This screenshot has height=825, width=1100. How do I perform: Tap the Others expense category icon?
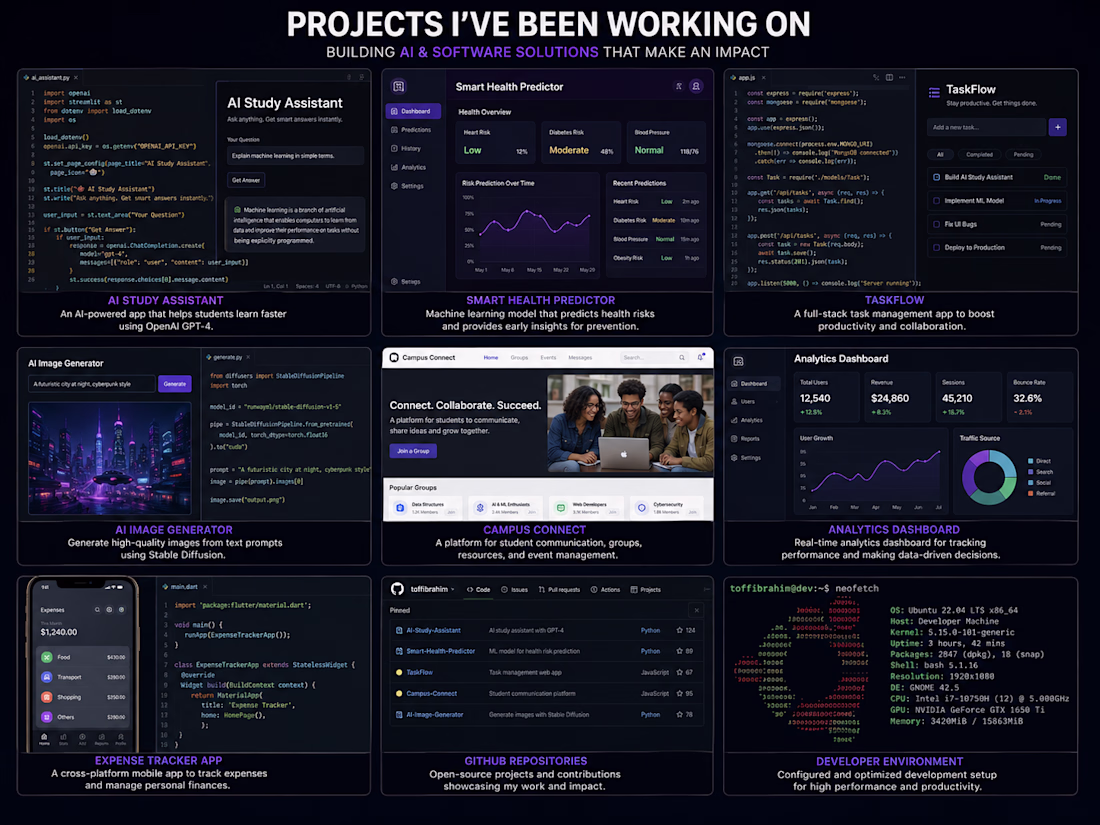click(46, 717)
